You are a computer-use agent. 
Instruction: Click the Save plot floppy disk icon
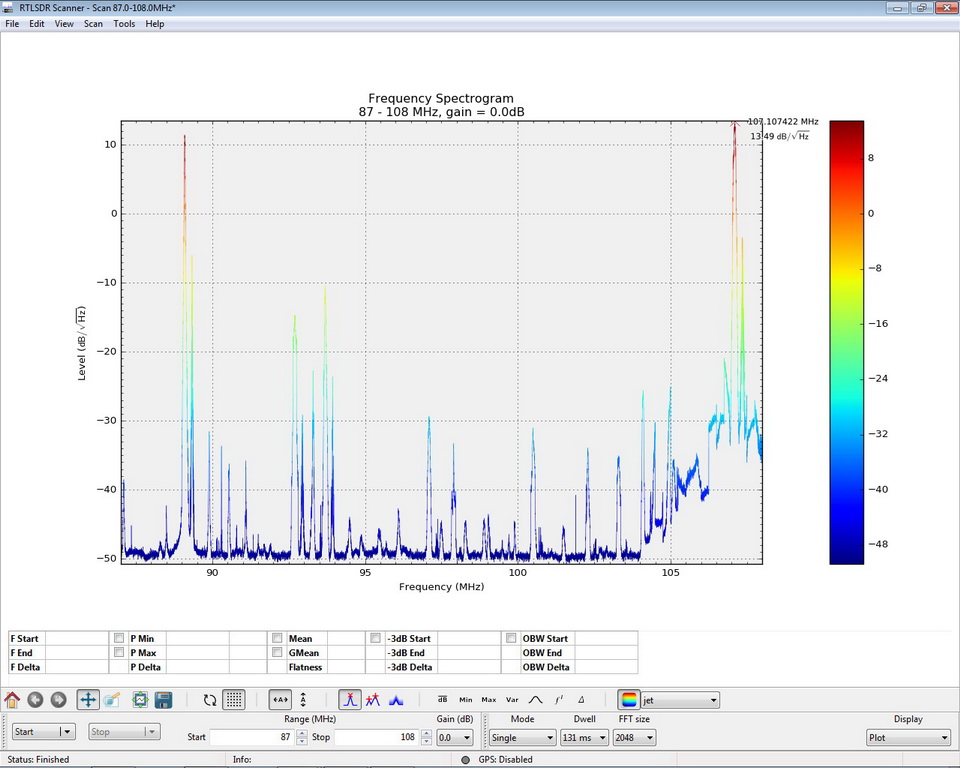click(x=163, y=700)
